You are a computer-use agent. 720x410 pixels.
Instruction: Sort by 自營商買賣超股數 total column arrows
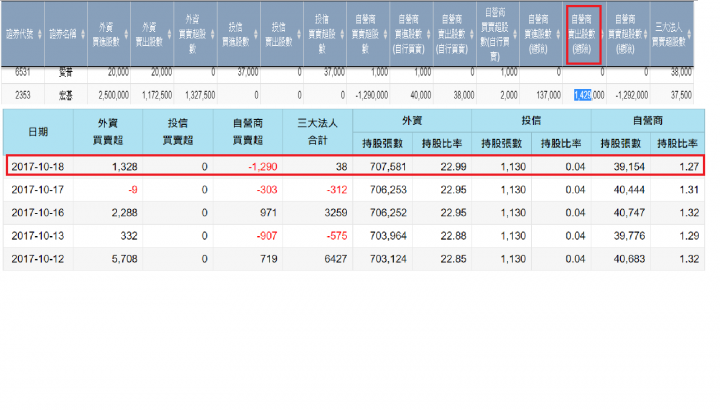[x=385, y=34]
